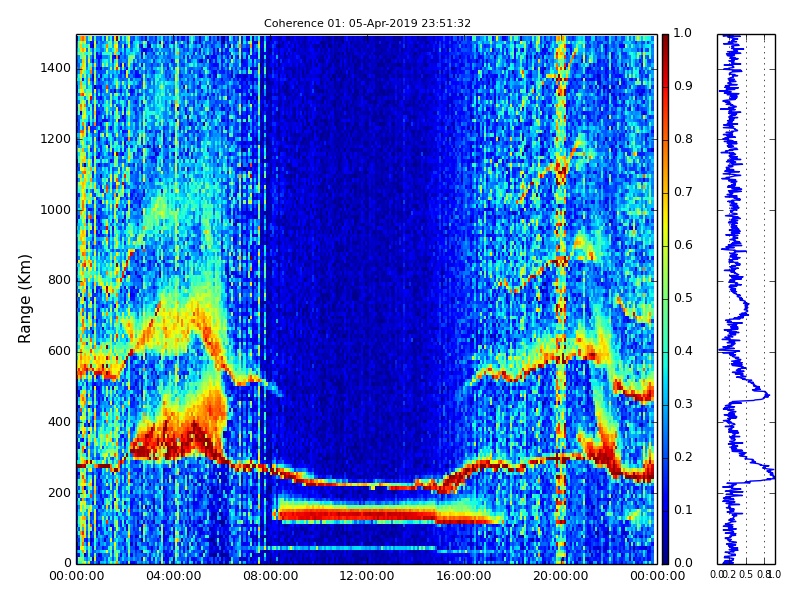This screenshot has width=800, height=600.
Task: Click the 1000 range tick label
Action: pos(56,210)
